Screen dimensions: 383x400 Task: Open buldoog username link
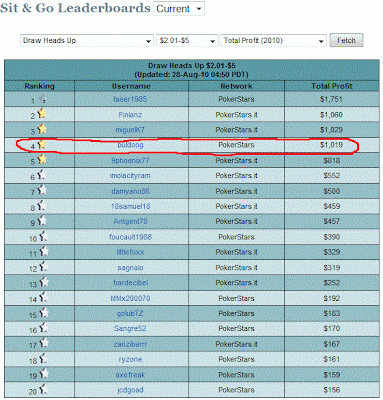click(x=130, y=145)
